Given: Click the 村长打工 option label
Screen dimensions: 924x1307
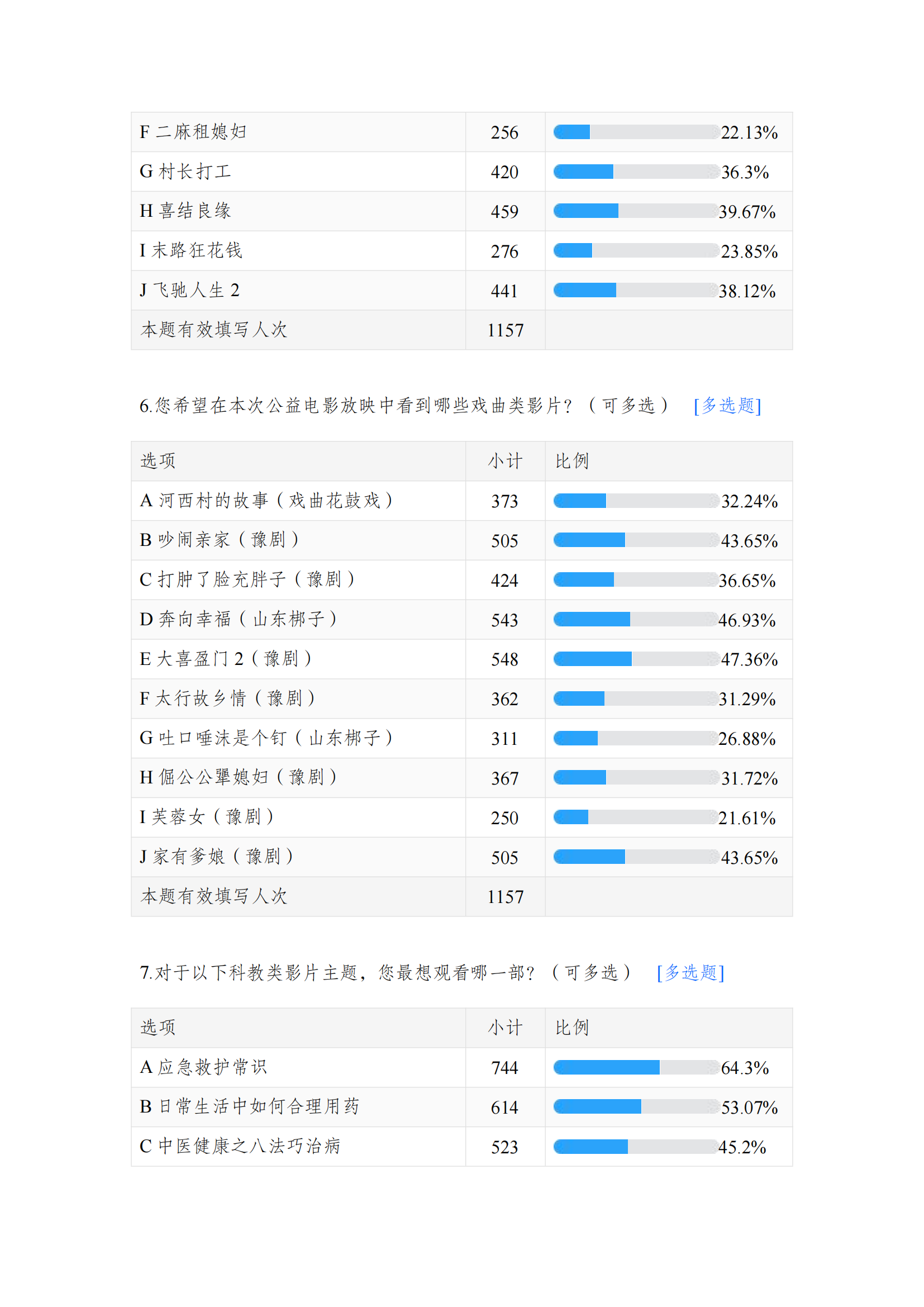Looking at the screenshot, I should pyautogui.click(x=185, y=172).
